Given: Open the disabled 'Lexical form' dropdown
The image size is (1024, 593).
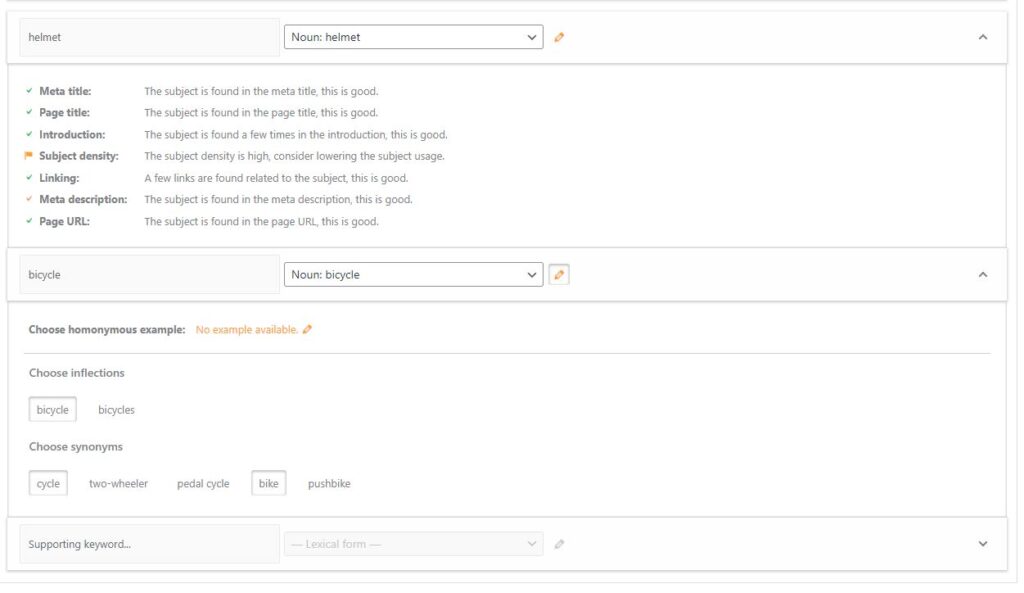Looking at the screenshot, I should 413,544.
